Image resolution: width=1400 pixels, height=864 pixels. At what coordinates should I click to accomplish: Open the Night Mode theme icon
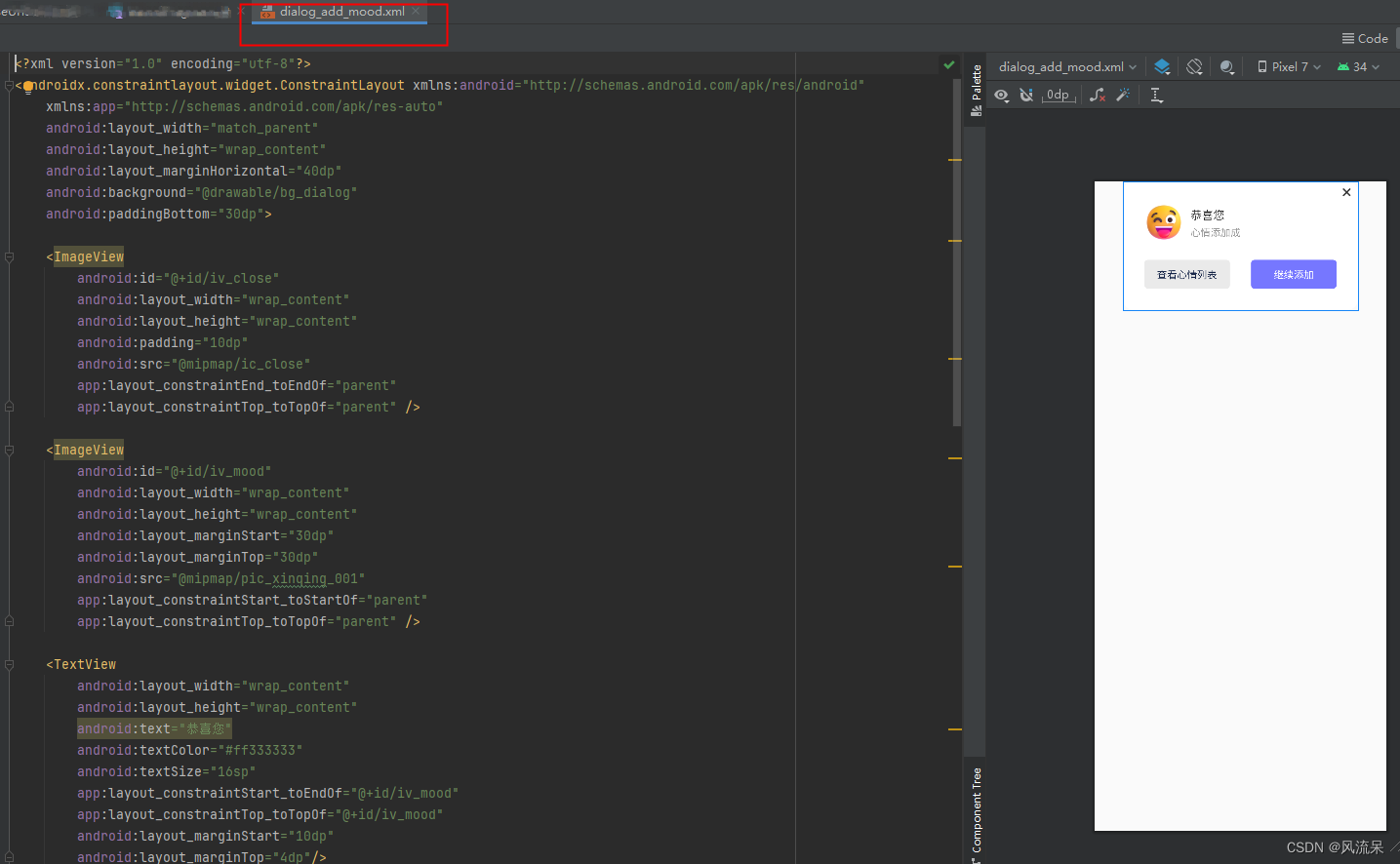(x=1227, y=66)
